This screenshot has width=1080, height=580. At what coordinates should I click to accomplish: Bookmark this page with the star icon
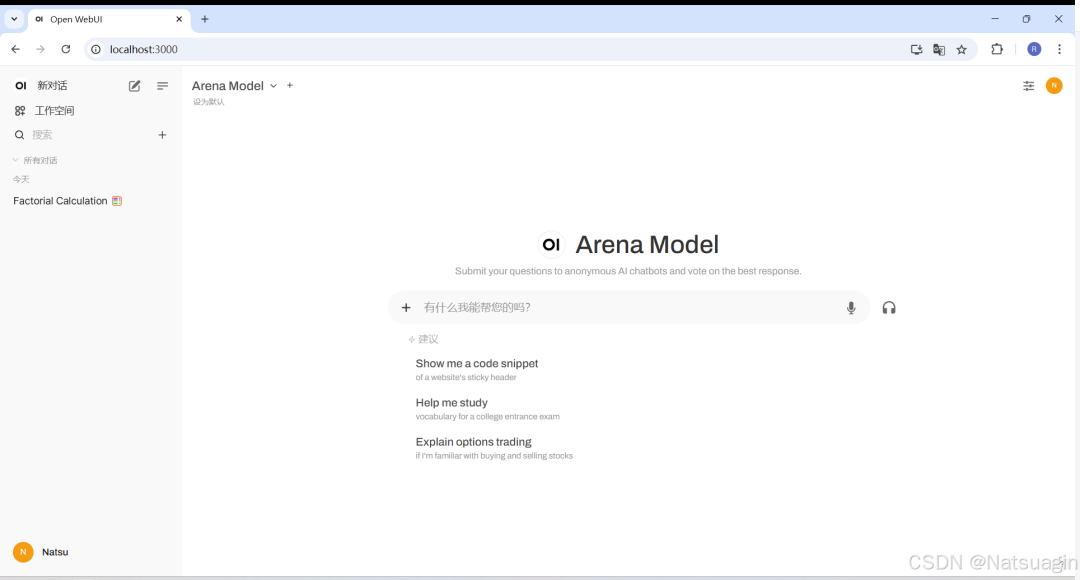pos(962,50)
